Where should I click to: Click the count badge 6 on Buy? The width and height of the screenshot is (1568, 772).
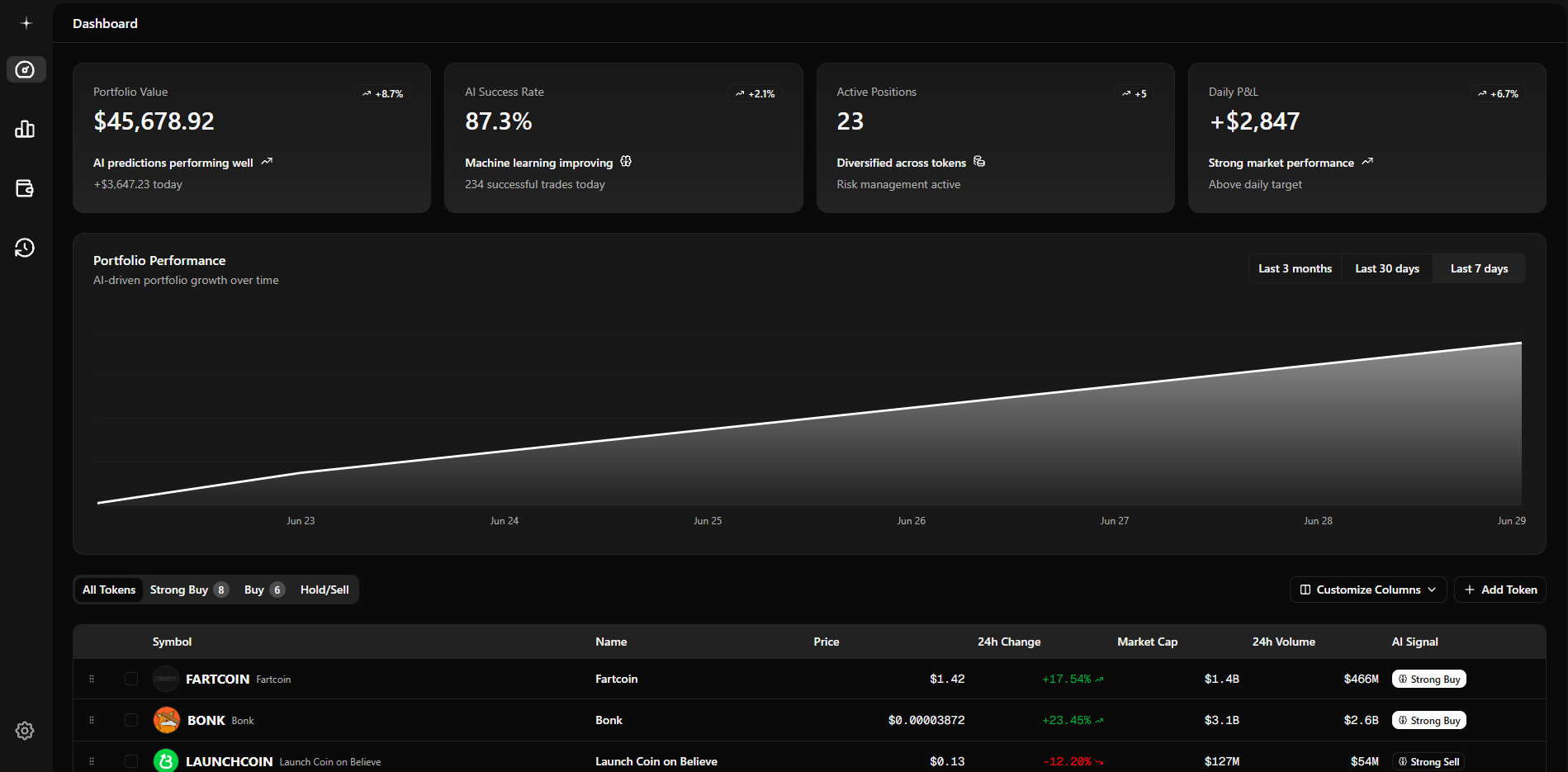click(x=277, y=590)
